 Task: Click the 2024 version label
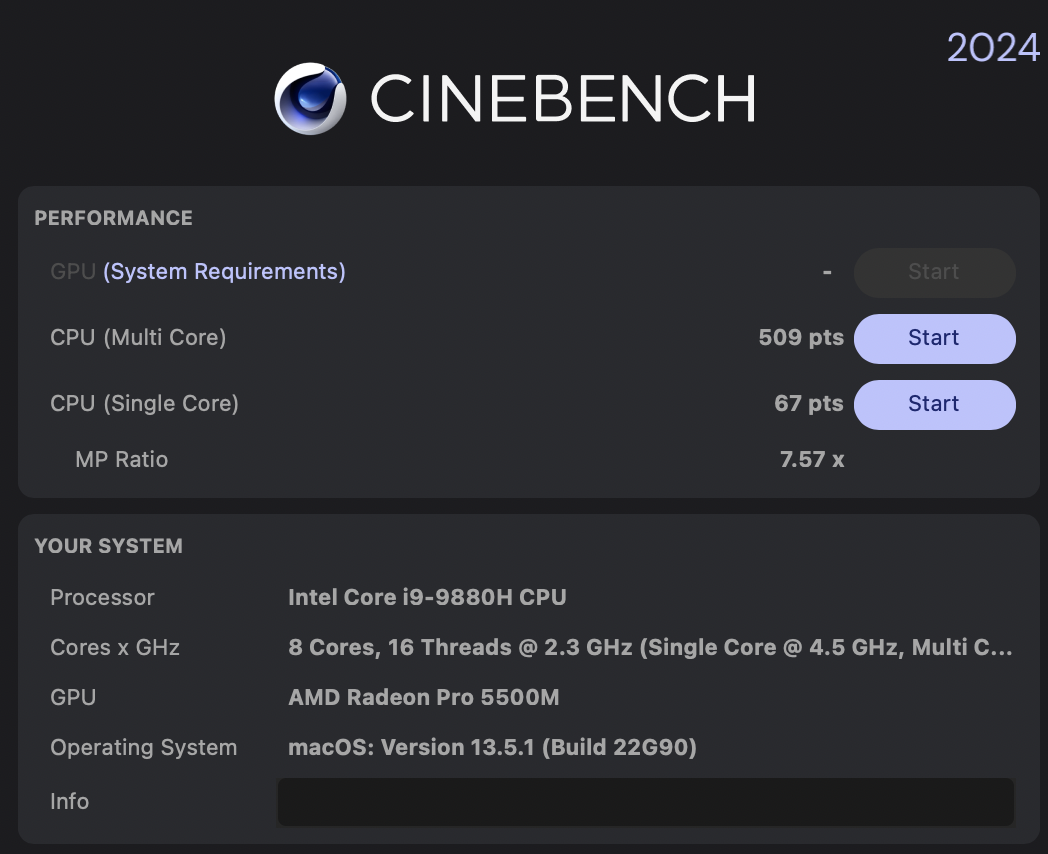tap(993, 47)
